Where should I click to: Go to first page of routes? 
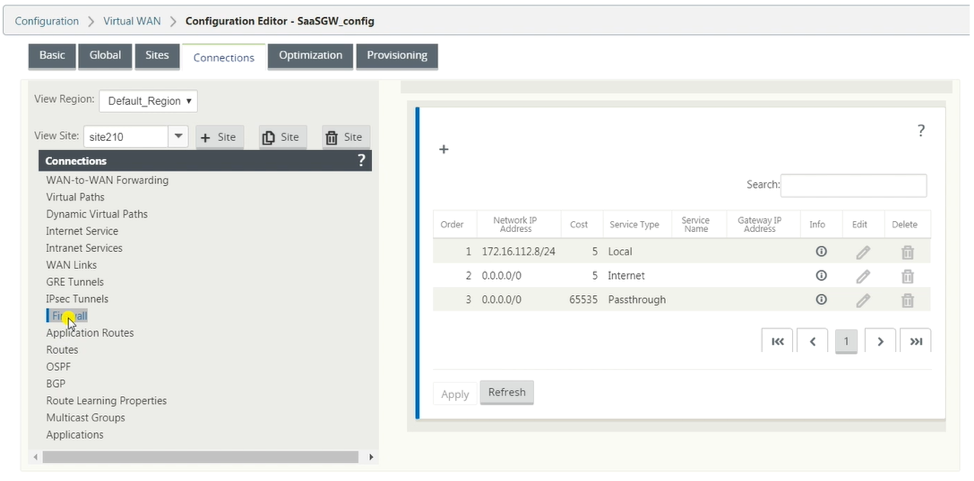coord(777,341)
